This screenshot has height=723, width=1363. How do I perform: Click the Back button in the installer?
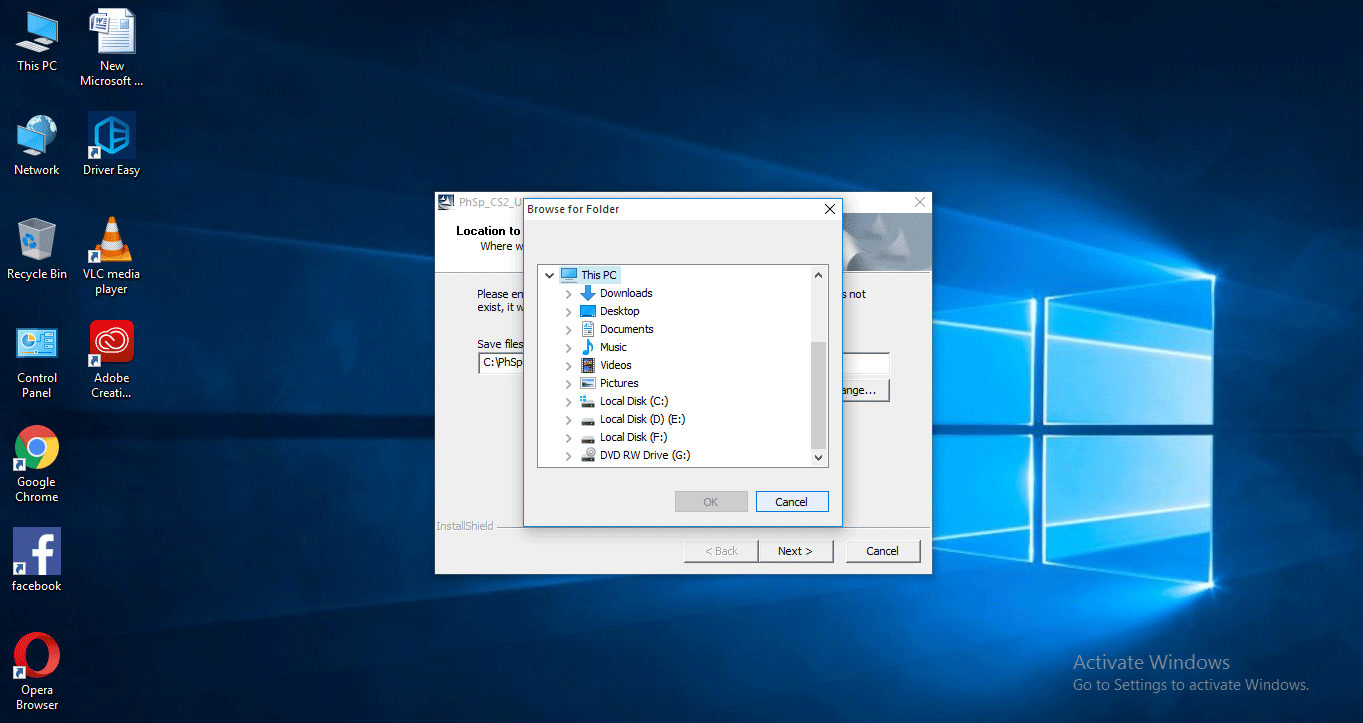(720, 550)
